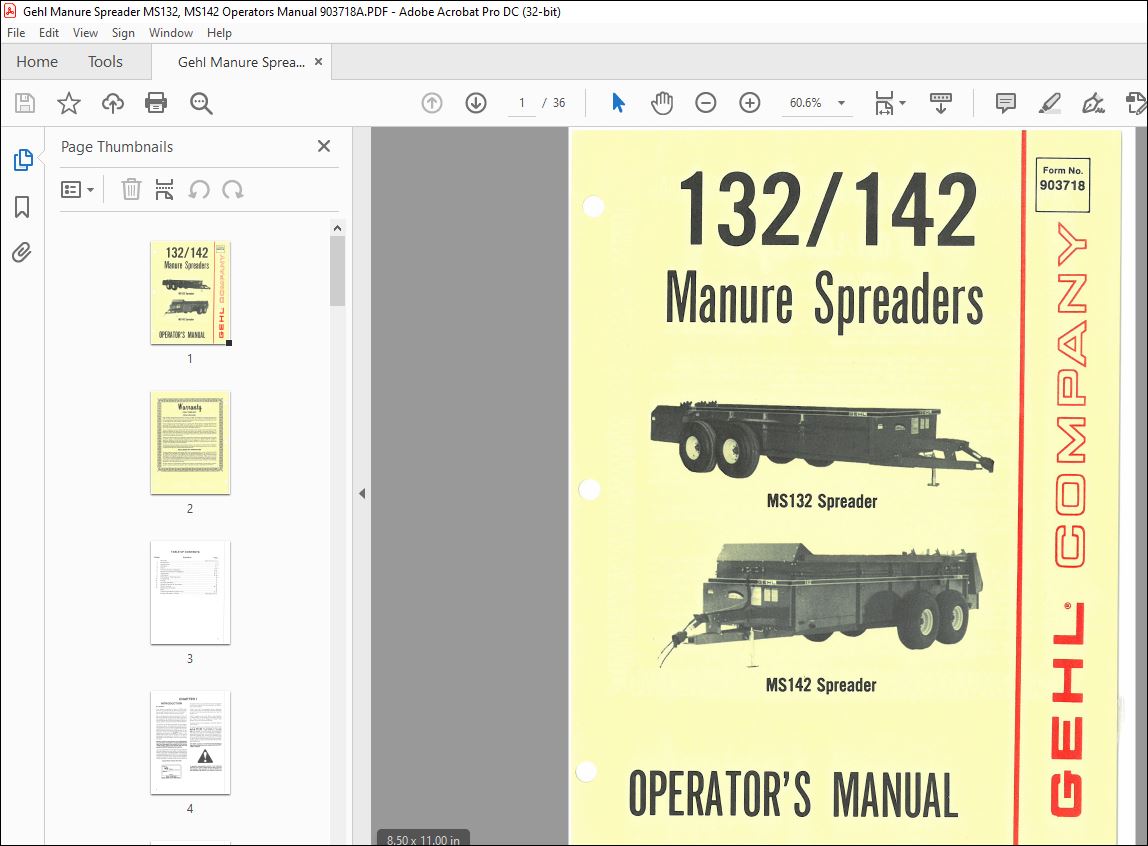Image resolution: width=1148 pixels, height=846 pixels.
Task: Add a comment with the sticky note icon
Action: click(1006, 103)
